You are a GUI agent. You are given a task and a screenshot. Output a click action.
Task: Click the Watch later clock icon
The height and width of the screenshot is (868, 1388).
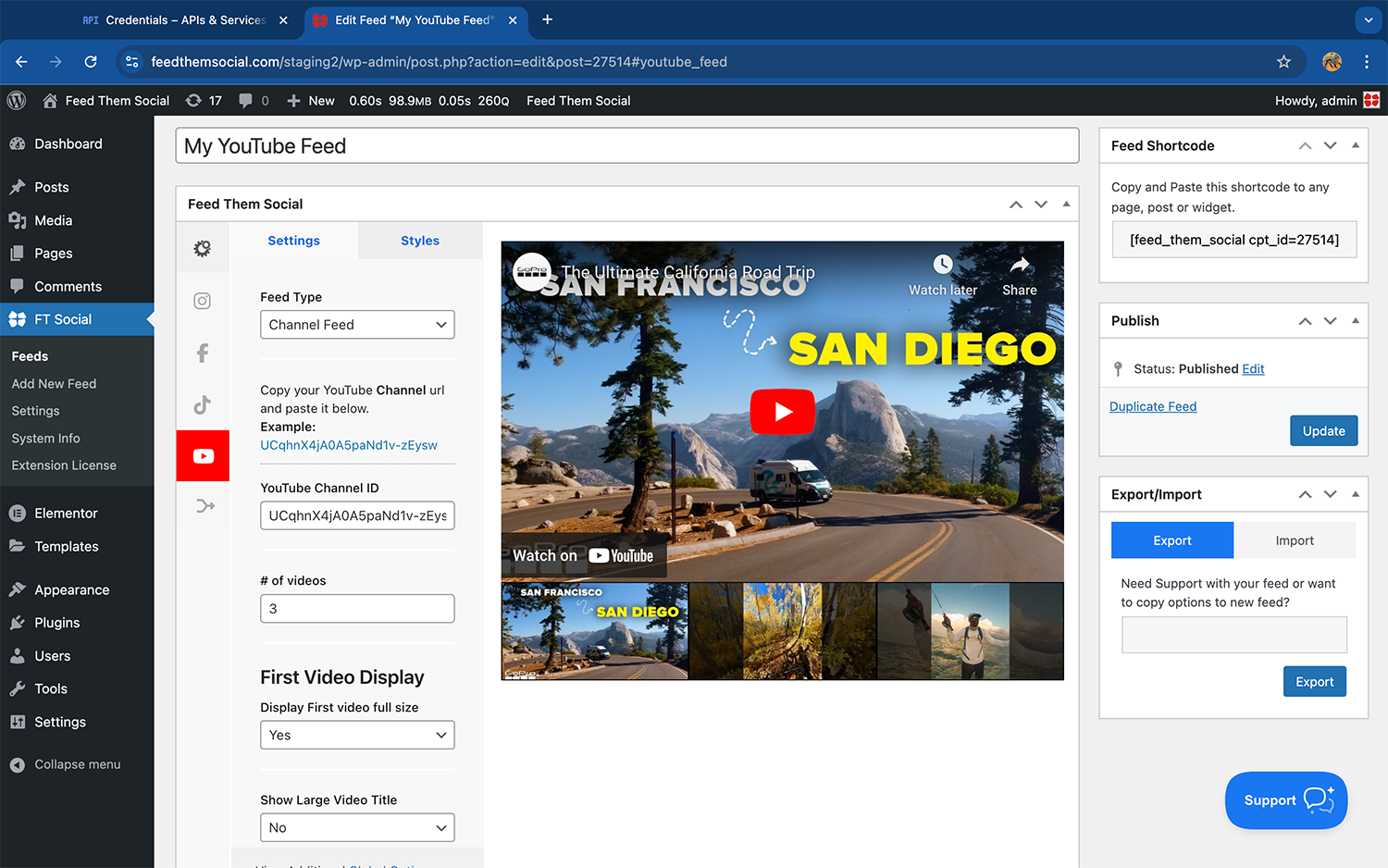942,265
